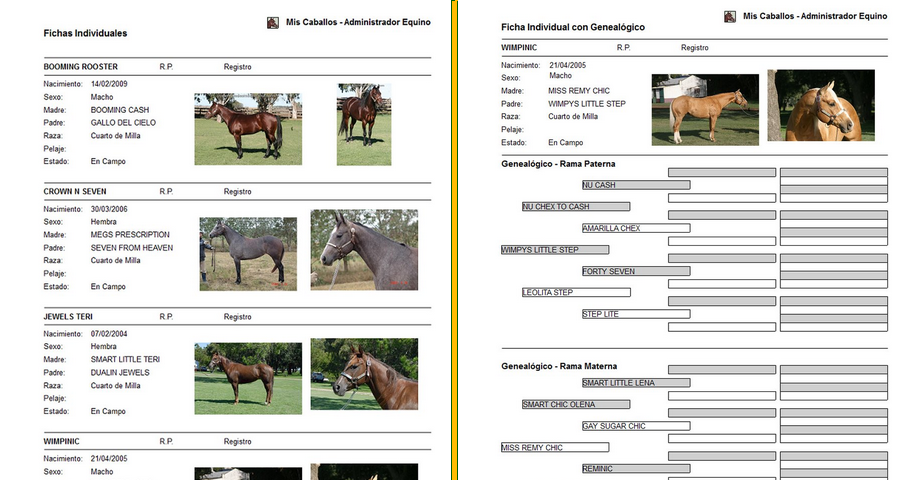Click the Genealógico - Rama Paterna heading
The height and width of the screenshot is (480, 900).
[558, 164]
